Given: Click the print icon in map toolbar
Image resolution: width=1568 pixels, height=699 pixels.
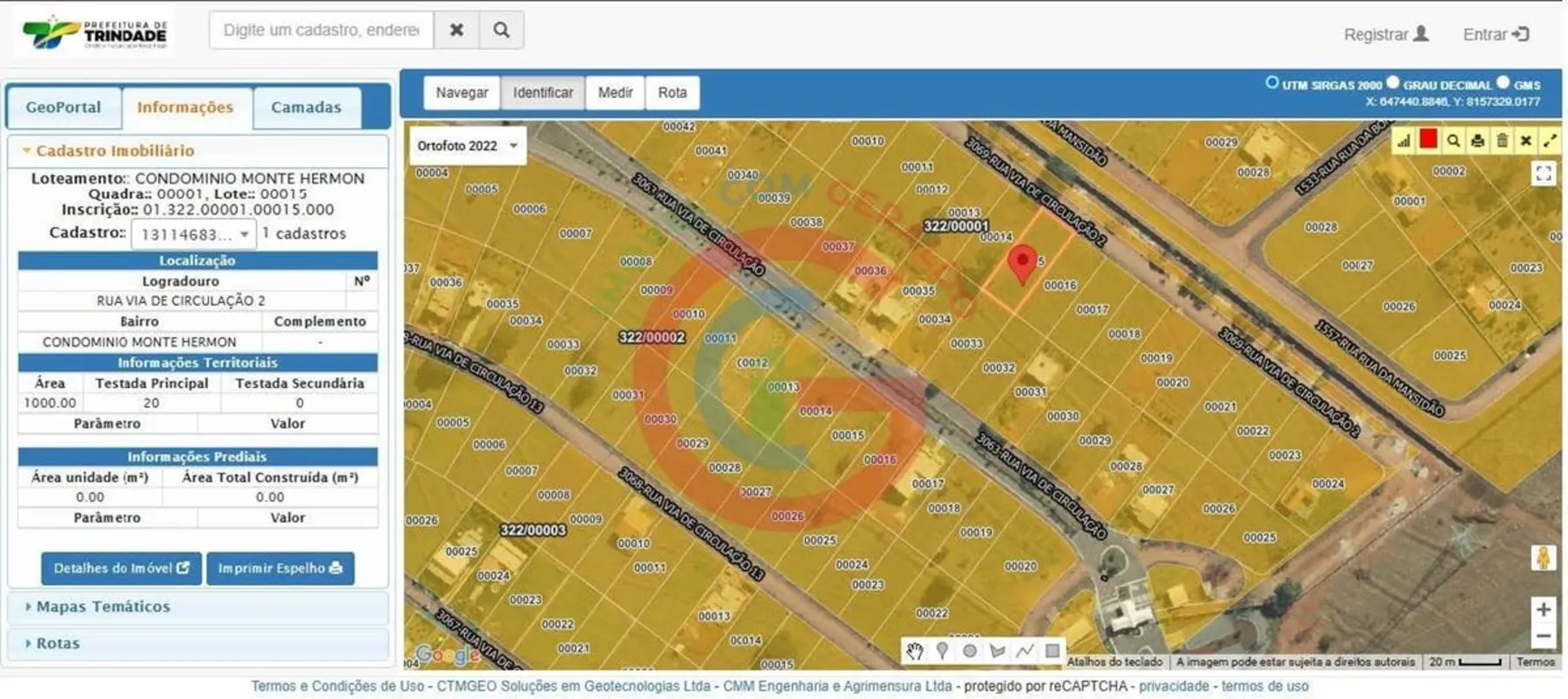Looking at the screenshot, I should tap(1477, 140).
